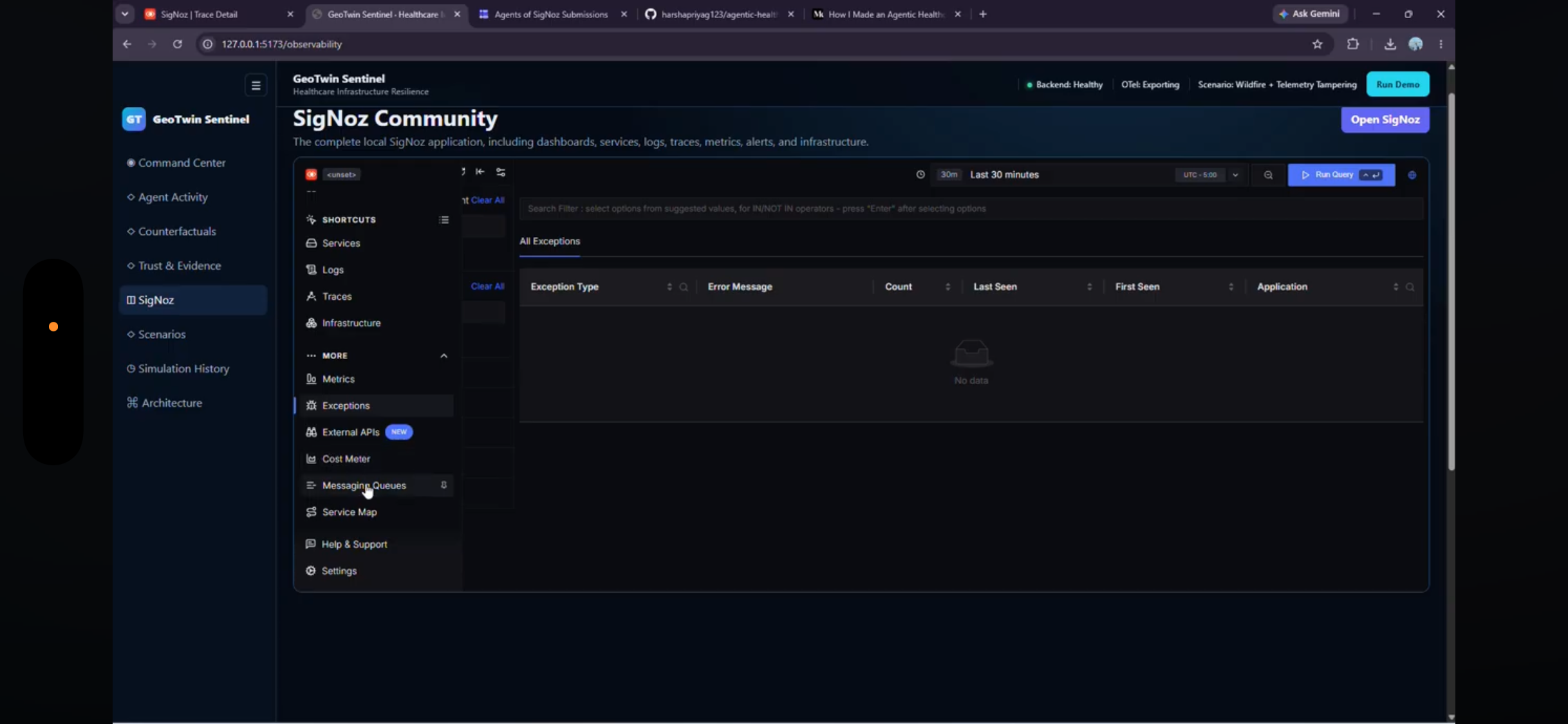The height and width of the screenshot is (724, 1568).
Task: Go to Agent Activity
Action: (193, 197)
